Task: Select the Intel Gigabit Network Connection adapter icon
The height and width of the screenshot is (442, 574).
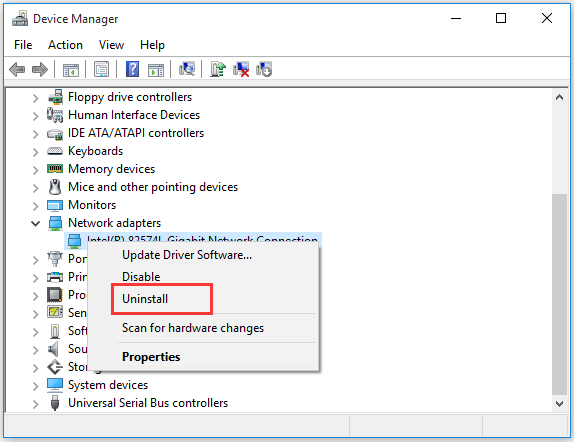Action: tap(74, 241)
